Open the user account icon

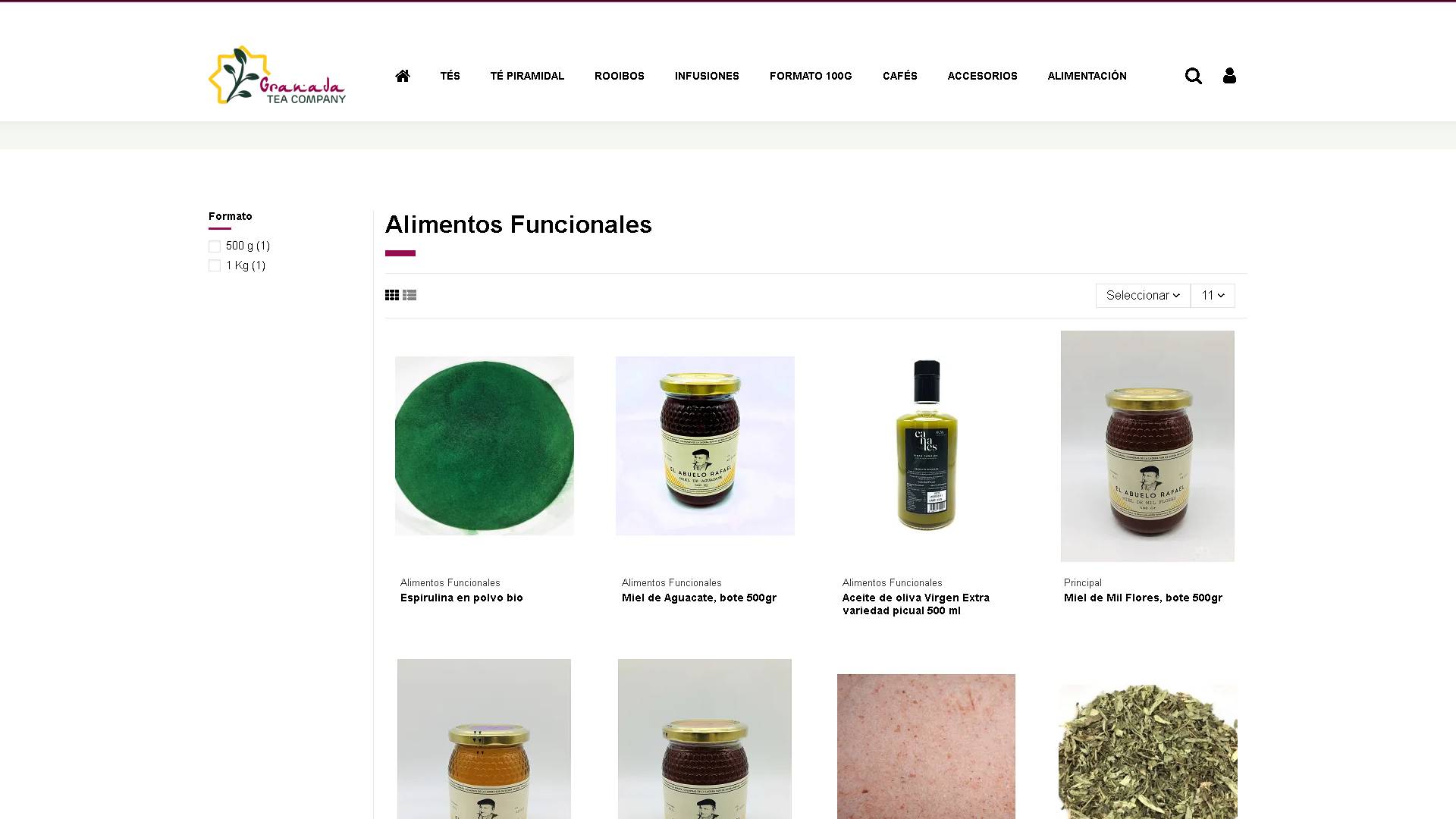click(1229, 76)
